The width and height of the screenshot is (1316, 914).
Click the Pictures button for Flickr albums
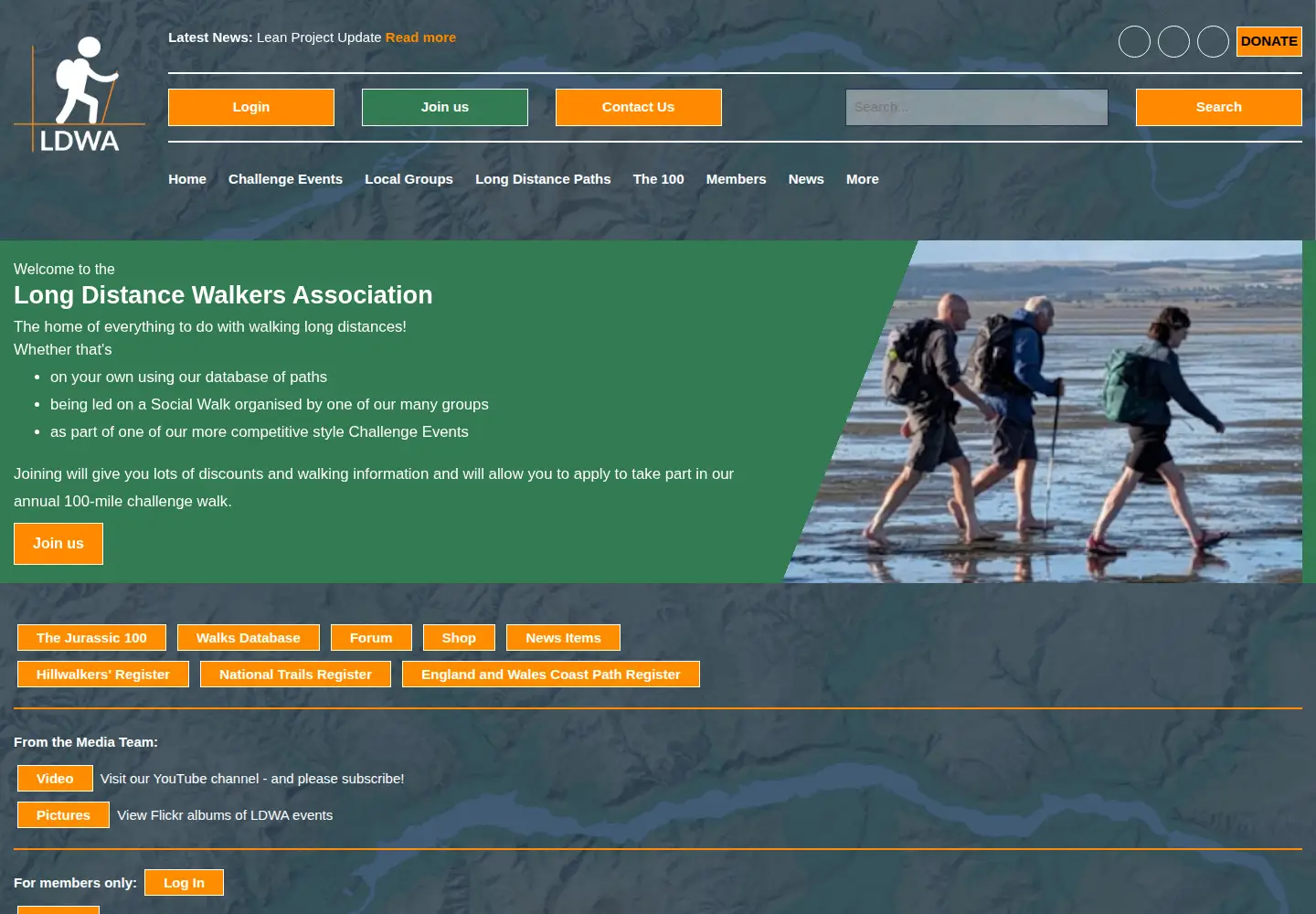63,815
